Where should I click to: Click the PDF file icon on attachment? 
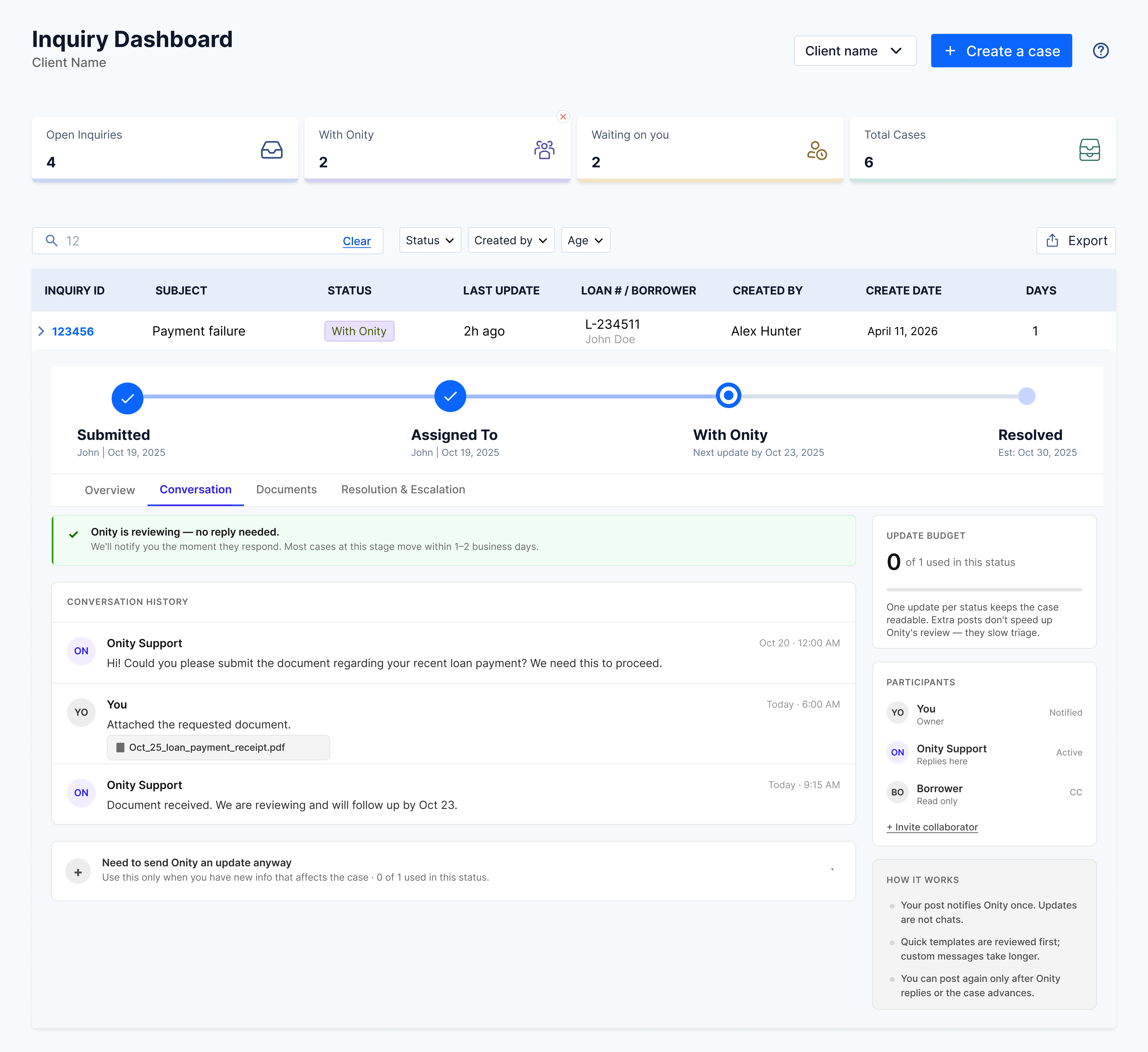pos(120,747)
